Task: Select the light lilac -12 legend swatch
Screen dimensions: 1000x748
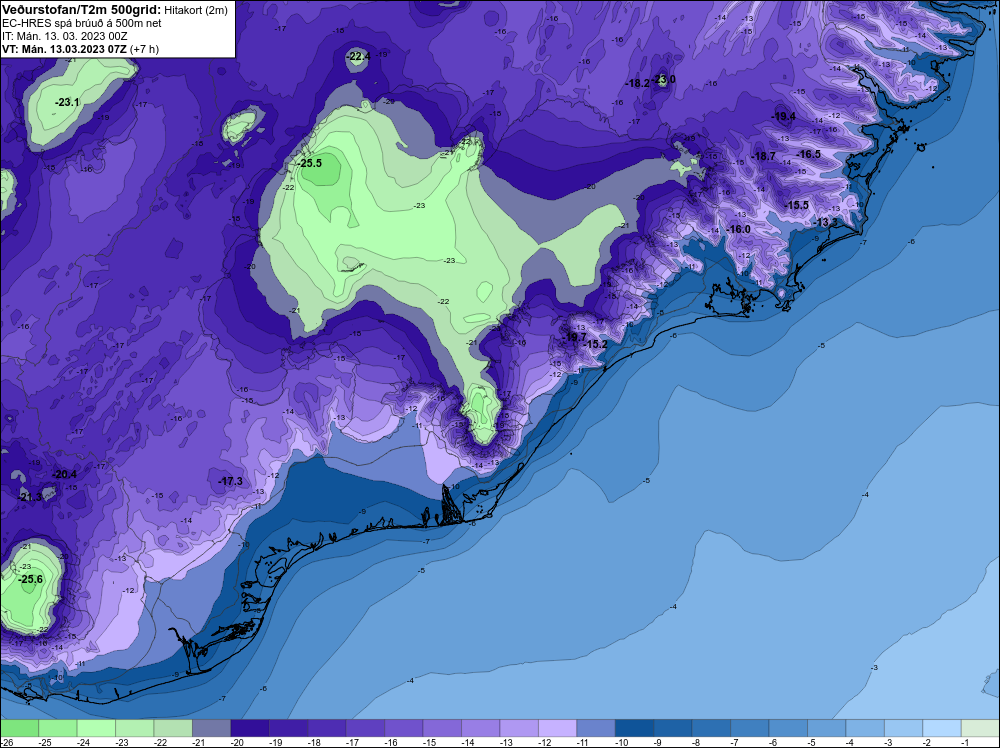Action: click(x=557, y=728)
